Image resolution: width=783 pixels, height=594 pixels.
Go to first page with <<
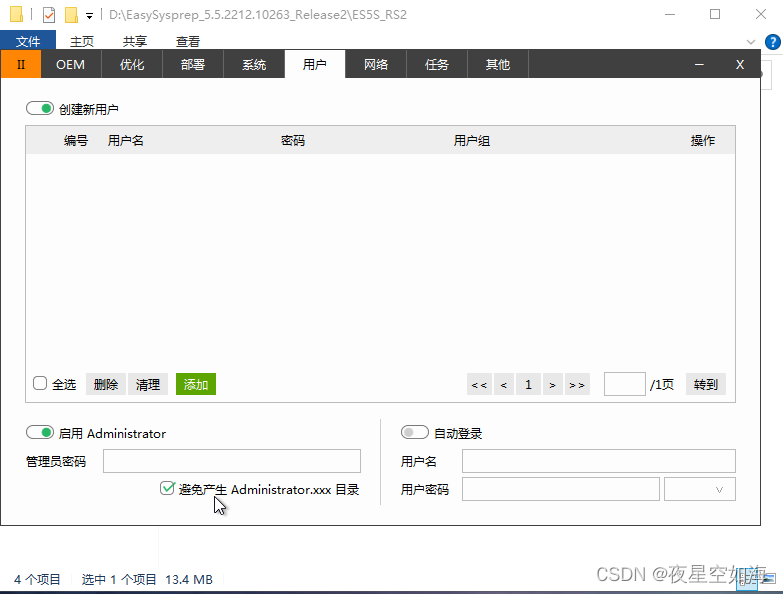pyautogui.click(x=479, y=384)
